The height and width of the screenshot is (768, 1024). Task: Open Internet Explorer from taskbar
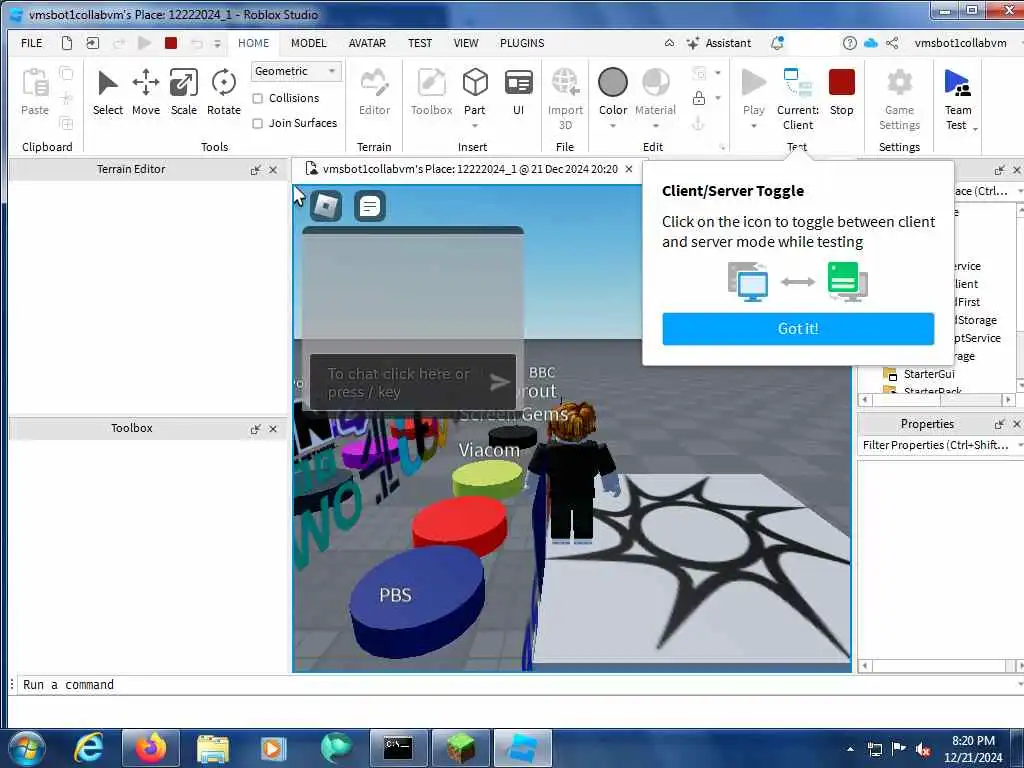tap(88, 748)
